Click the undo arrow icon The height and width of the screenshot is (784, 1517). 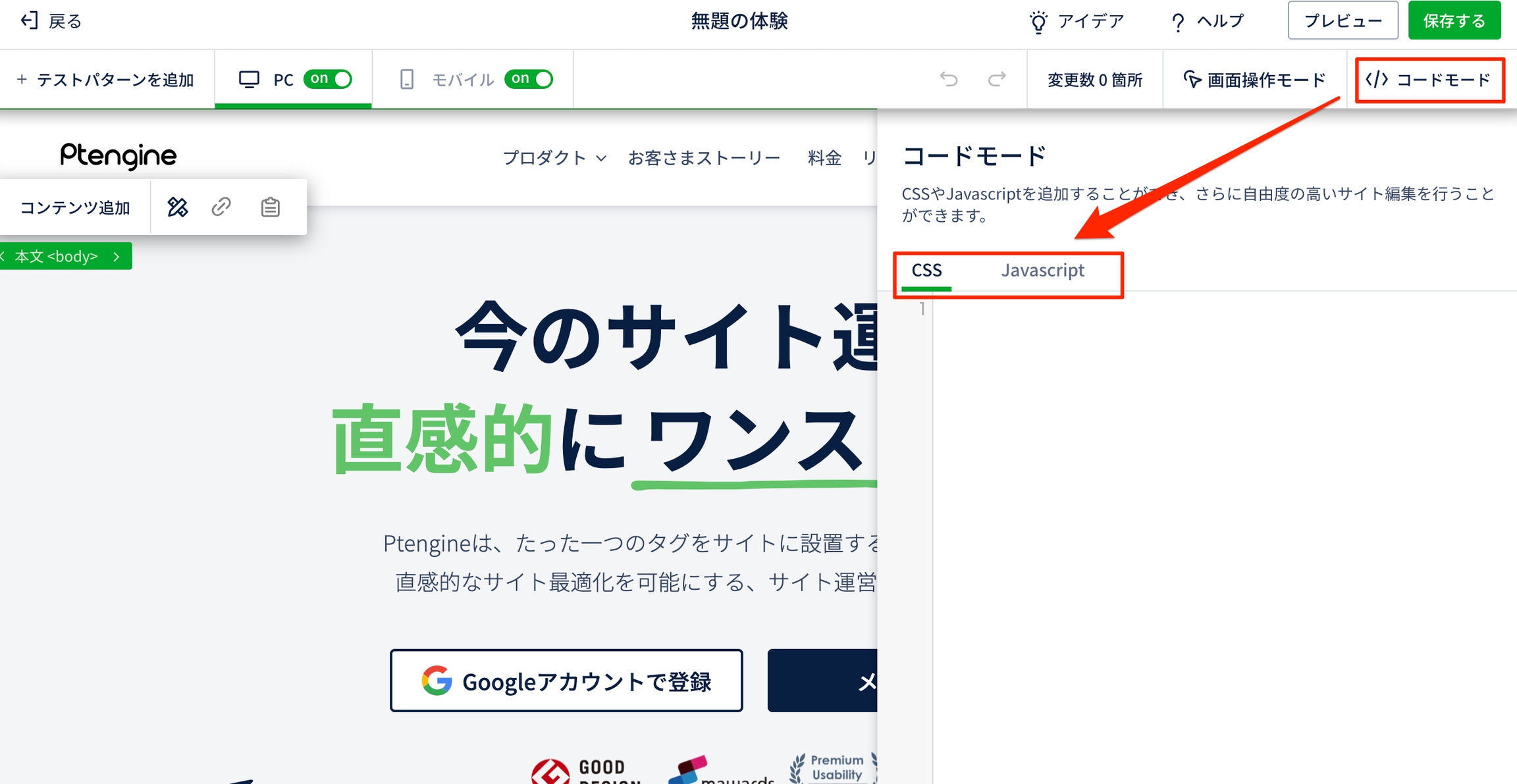click(x=949, y=80)
